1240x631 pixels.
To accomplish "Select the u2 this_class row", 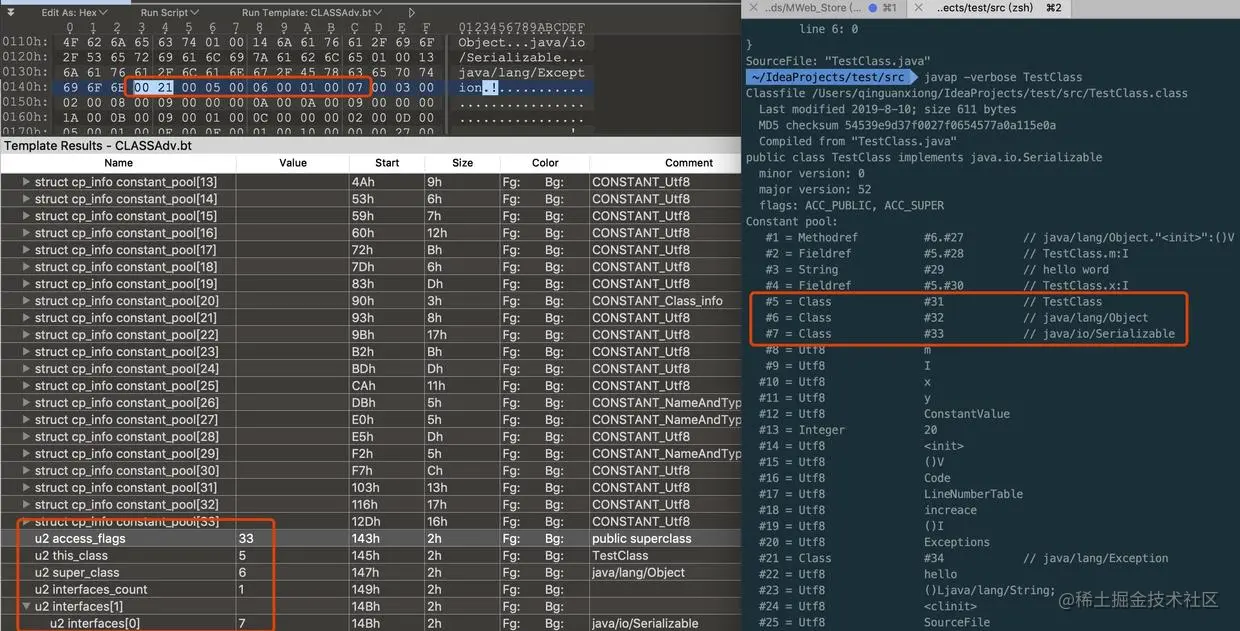I will [371, 556].
